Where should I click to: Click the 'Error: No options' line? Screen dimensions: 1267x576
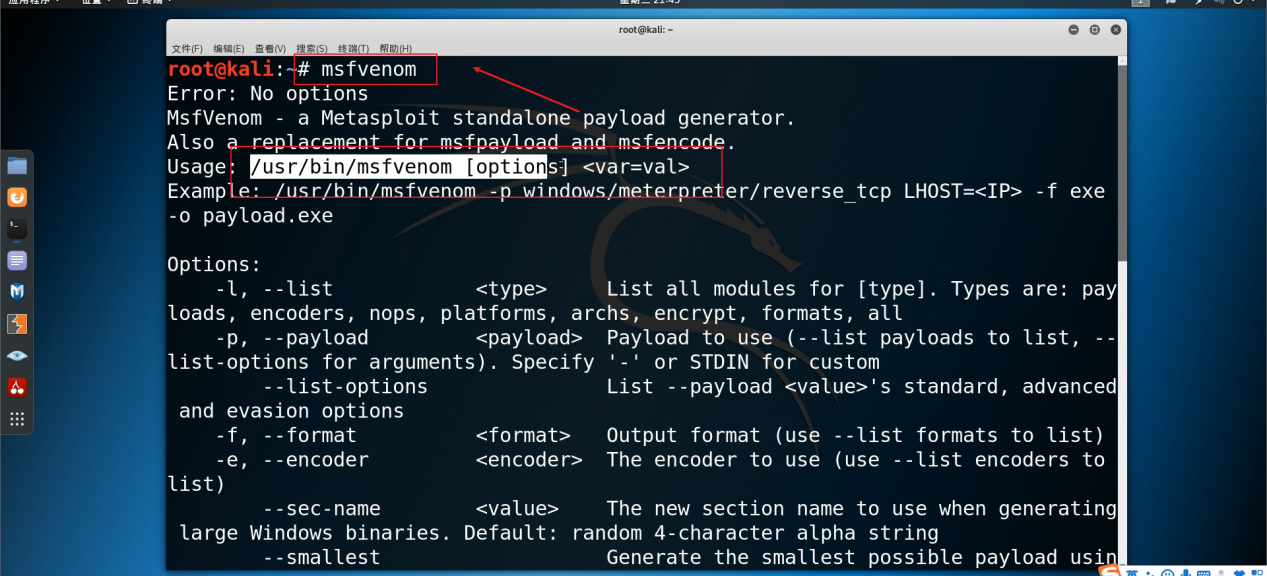[268, 94]
